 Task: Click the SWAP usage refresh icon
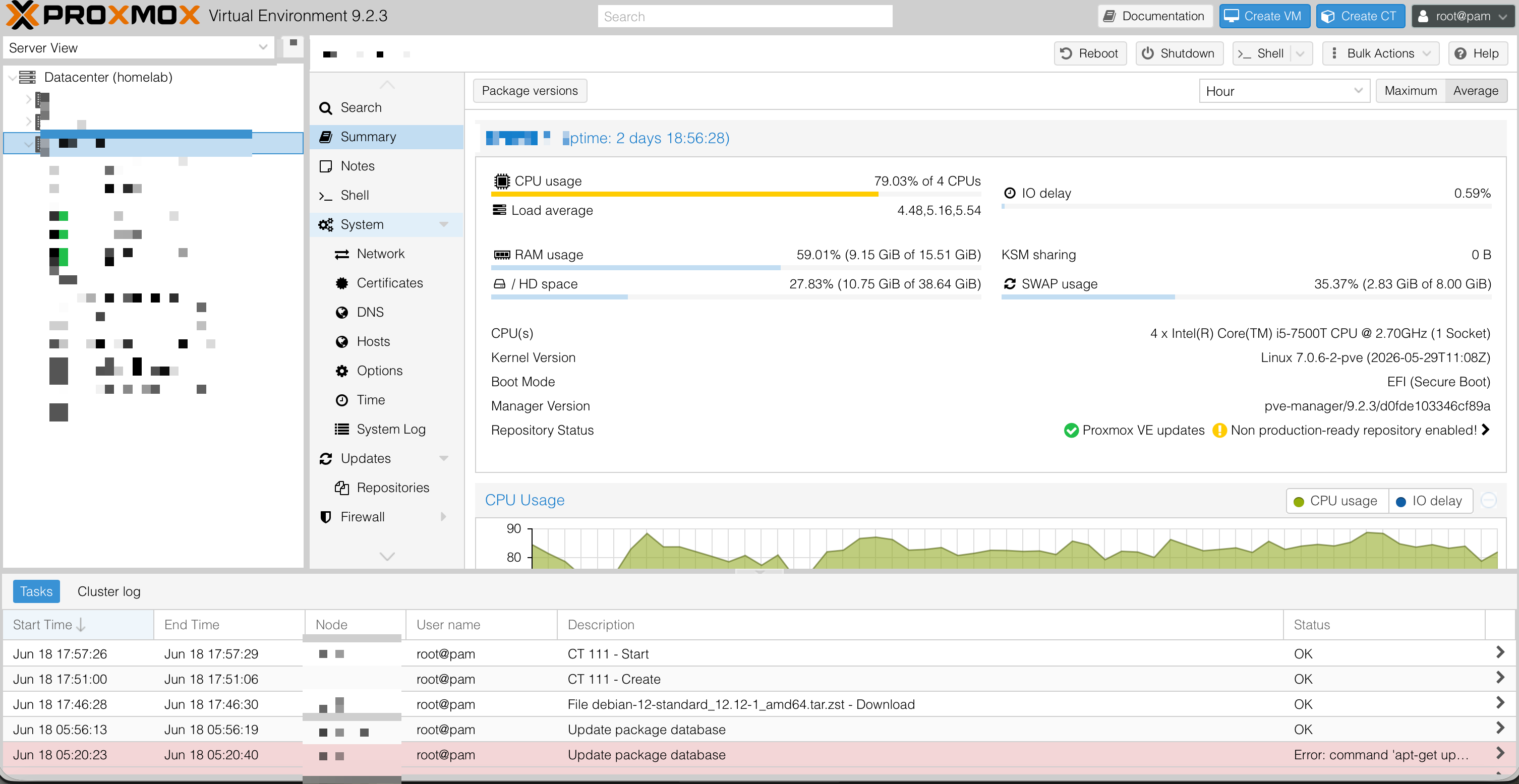1010,284
